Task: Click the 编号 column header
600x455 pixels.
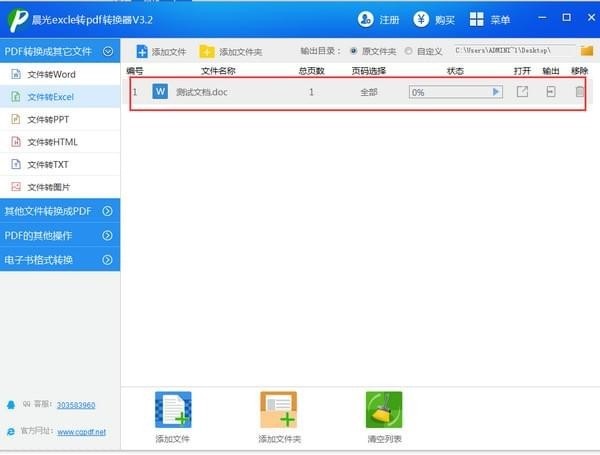Action: click(135, 71)
